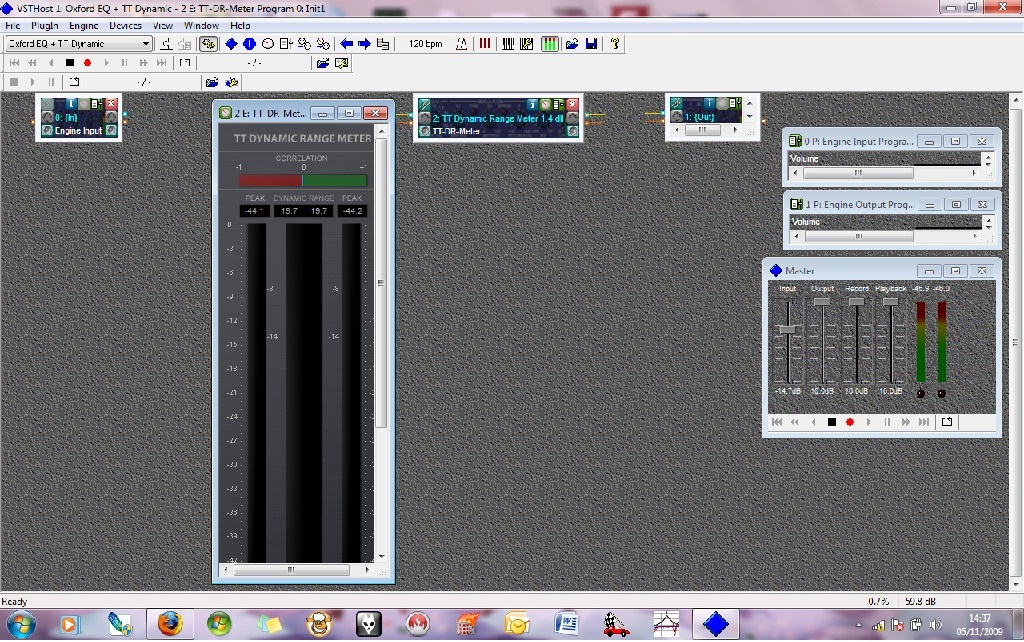Toggle the green level meter toolbar button
Viewport: 1024px width, 642px height.
550,44
